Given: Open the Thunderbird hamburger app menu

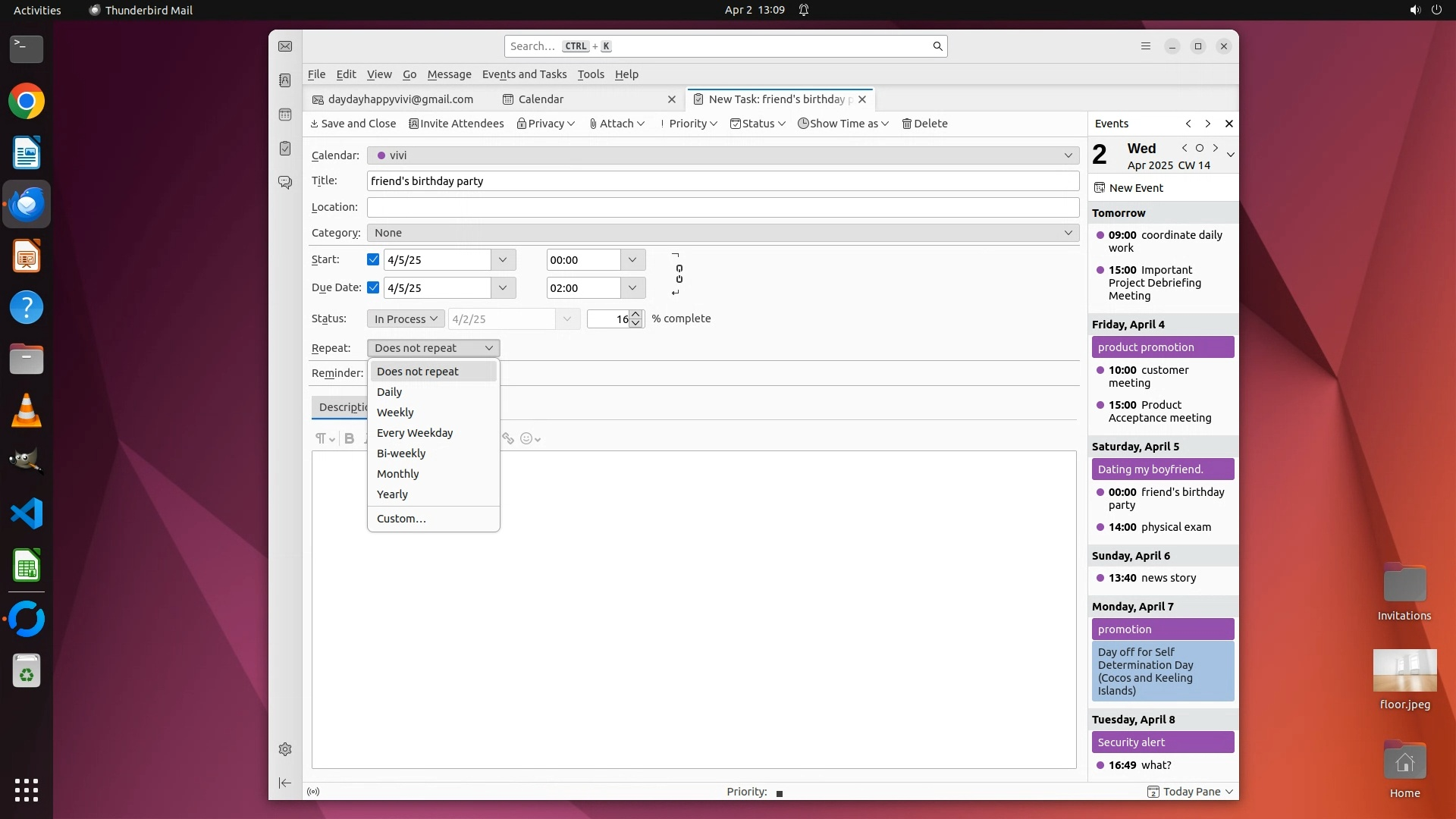Looking at the screenshot, I should click(1146, 46).
